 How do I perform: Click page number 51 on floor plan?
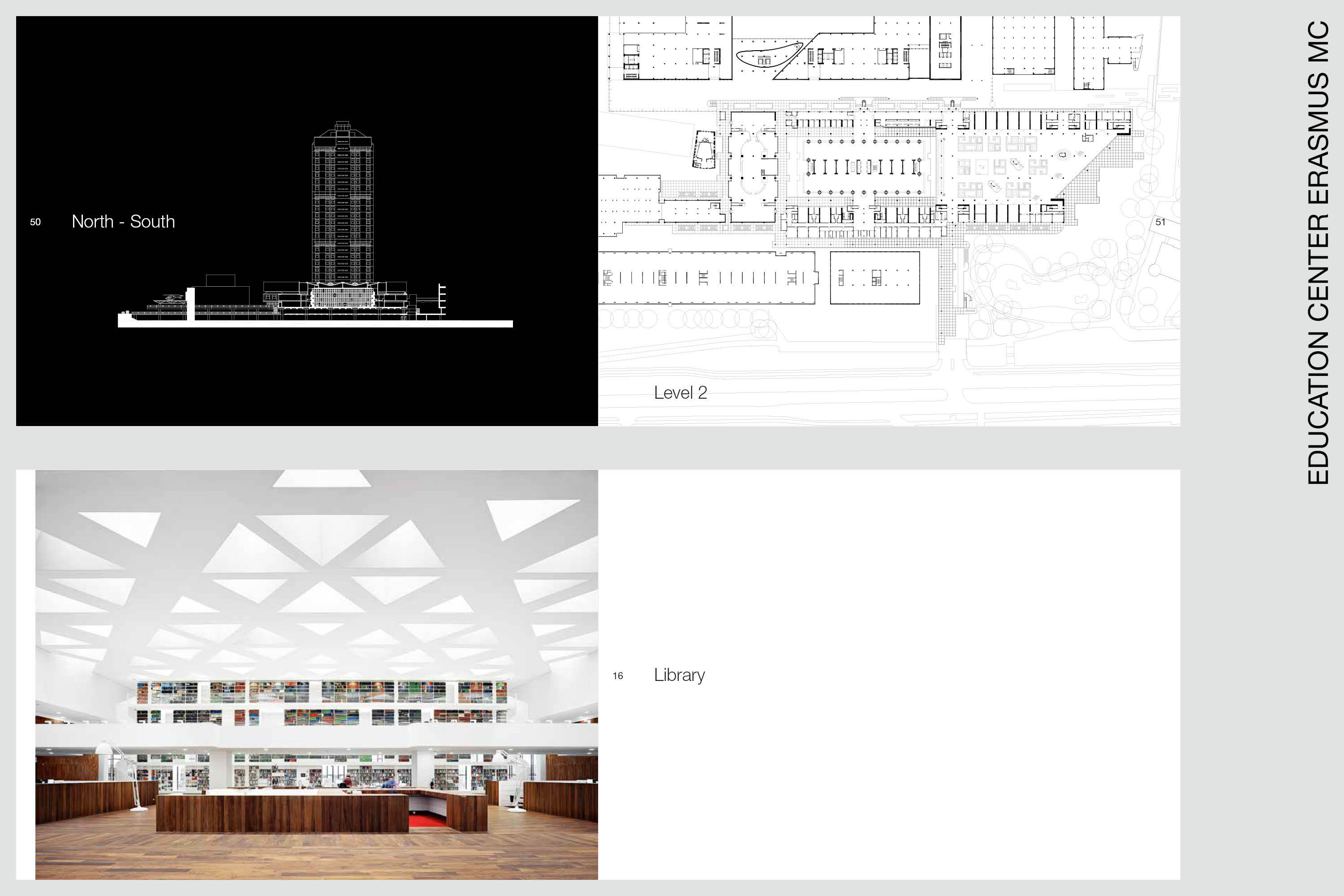pyautogui.click(x=1160, y=222)
